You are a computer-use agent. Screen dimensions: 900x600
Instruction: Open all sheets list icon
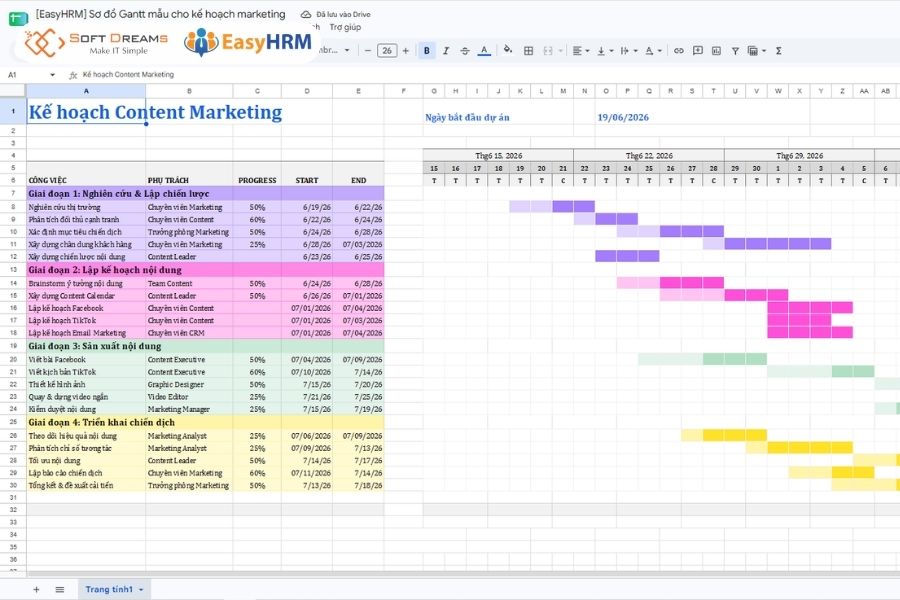click(60, 589)
